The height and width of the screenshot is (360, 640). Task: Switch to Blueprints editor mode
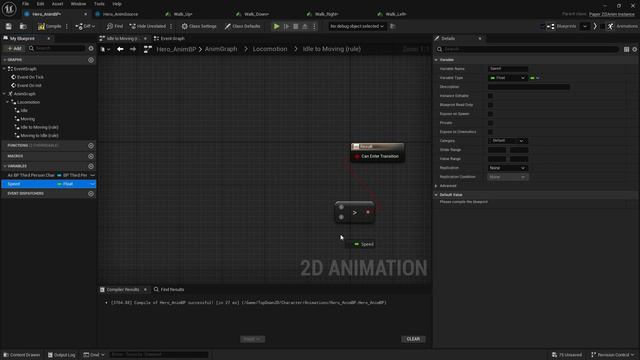[x=562, y=26]
